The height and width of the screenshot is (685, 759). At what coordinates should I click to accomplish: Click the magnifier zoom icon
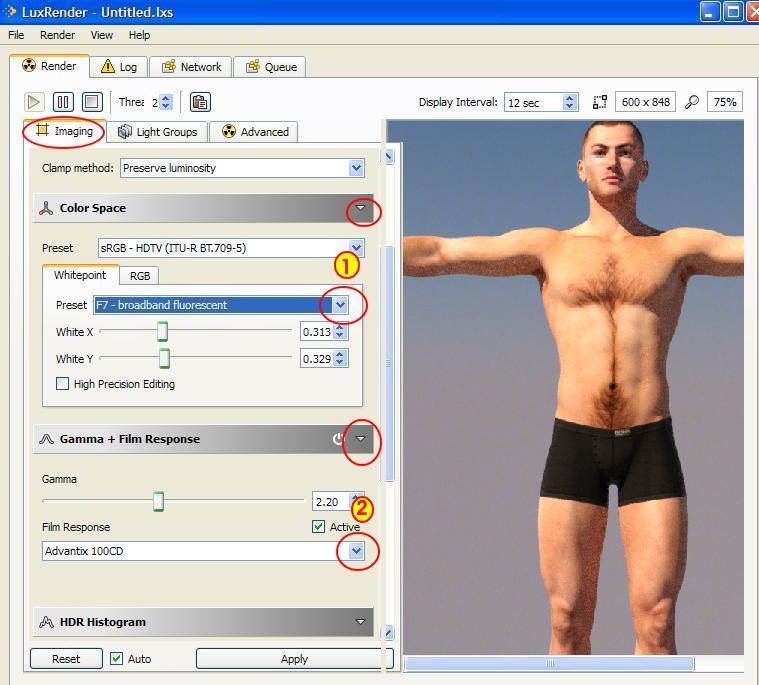click(x=691, y=102)
